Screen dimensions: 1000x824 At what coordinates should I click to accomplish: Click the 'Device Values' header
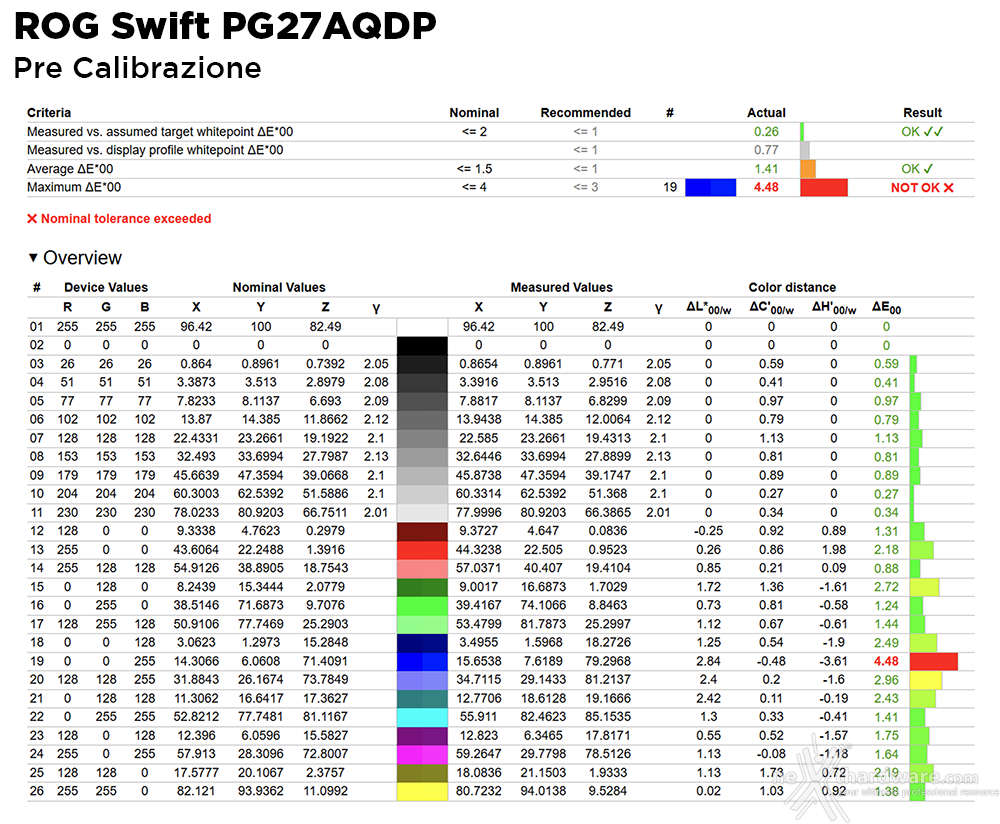point(106,288)
